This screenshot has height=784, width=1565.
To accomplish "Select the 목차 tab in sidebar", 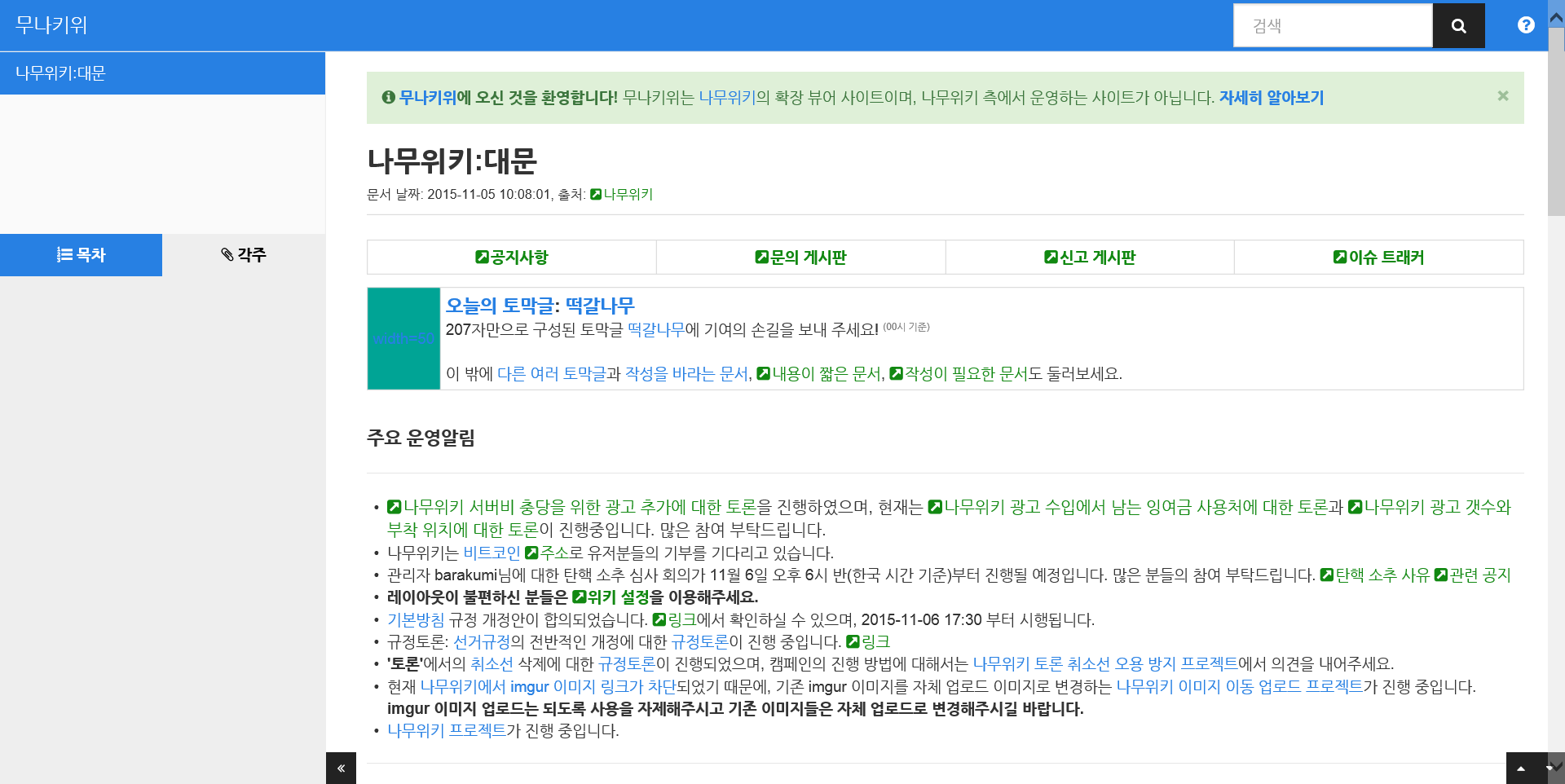I will (81, 255).
